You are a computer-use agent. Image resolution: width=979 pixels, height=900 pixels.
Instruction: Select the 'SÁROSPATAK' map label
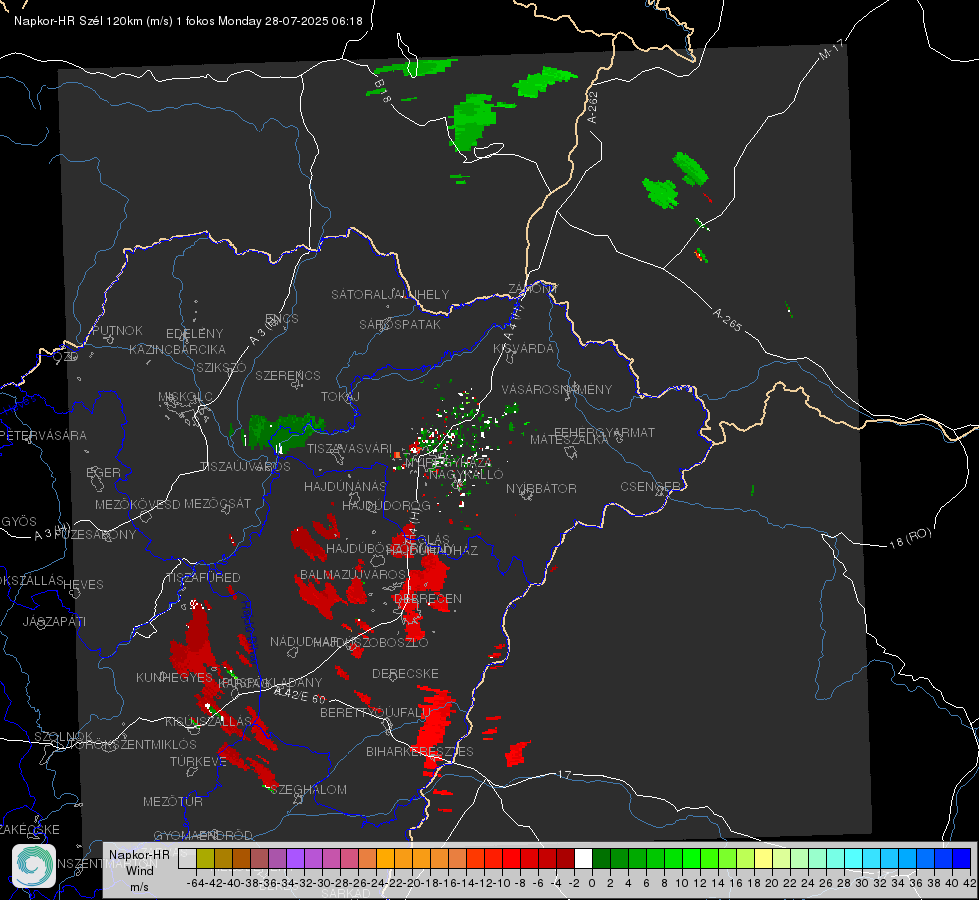click(x=400, y=324)
